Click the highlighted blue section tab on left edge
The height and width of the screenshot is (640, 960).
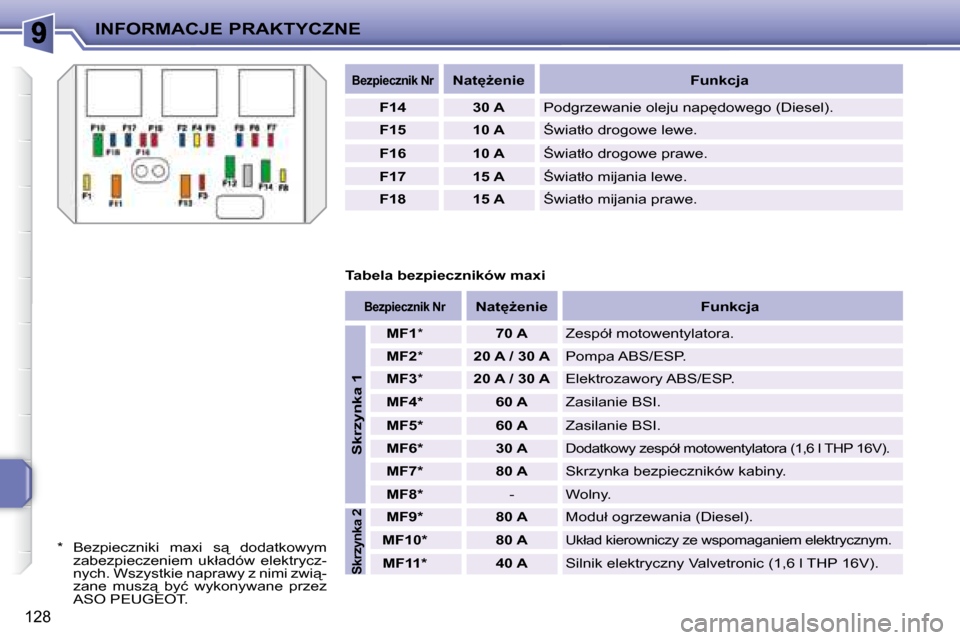pos(17,482)
